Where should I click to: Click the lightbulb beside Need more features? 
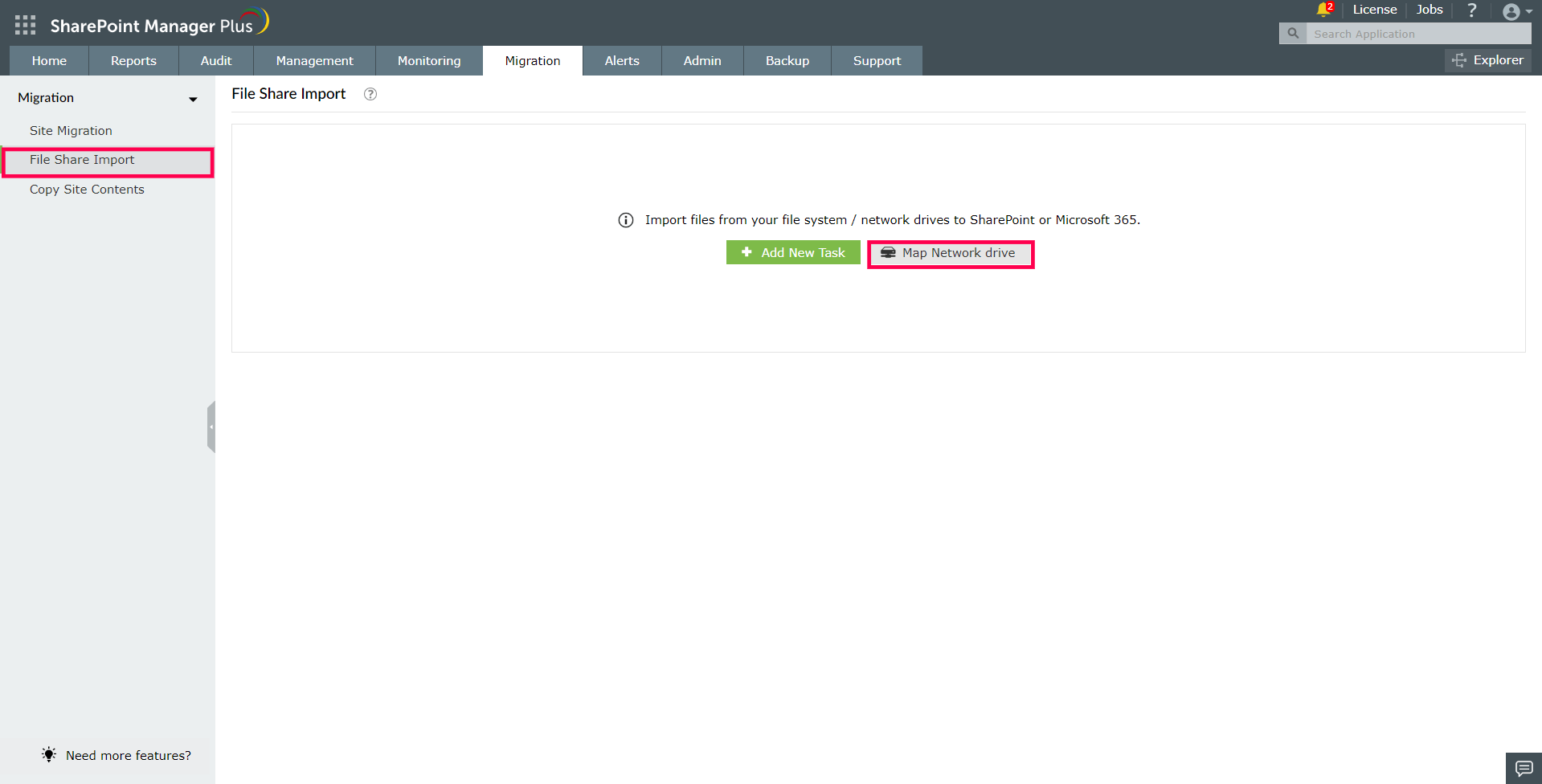[x=47, y=754]
